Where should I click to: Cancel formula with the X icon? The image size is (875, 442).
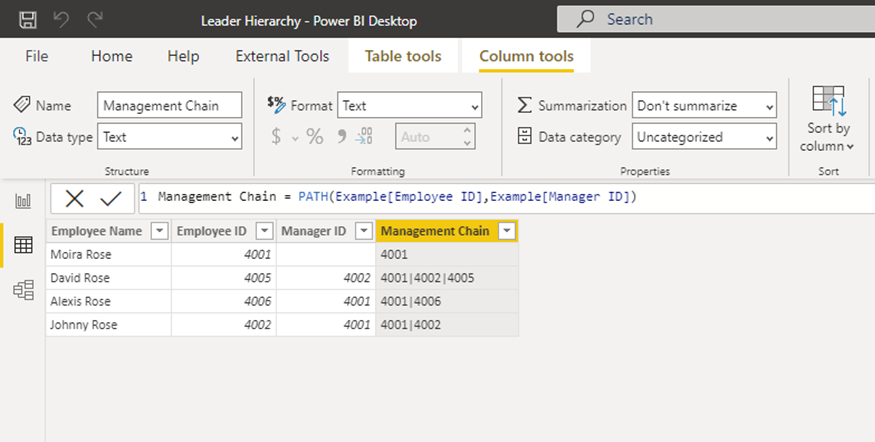coord(74,198)
